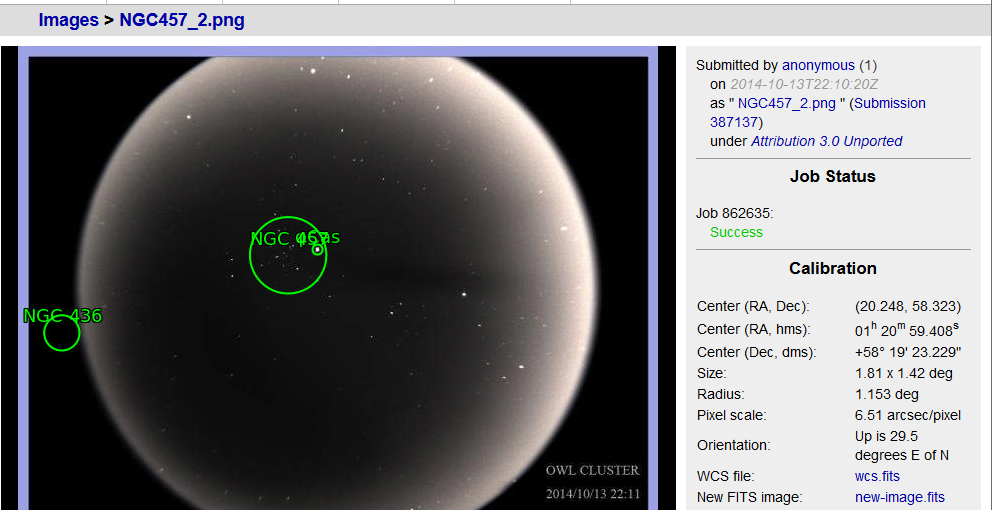Select the orientation value Up is 29.5 degrees
This screenshot has width=992, height=510.
coord(902,445)
